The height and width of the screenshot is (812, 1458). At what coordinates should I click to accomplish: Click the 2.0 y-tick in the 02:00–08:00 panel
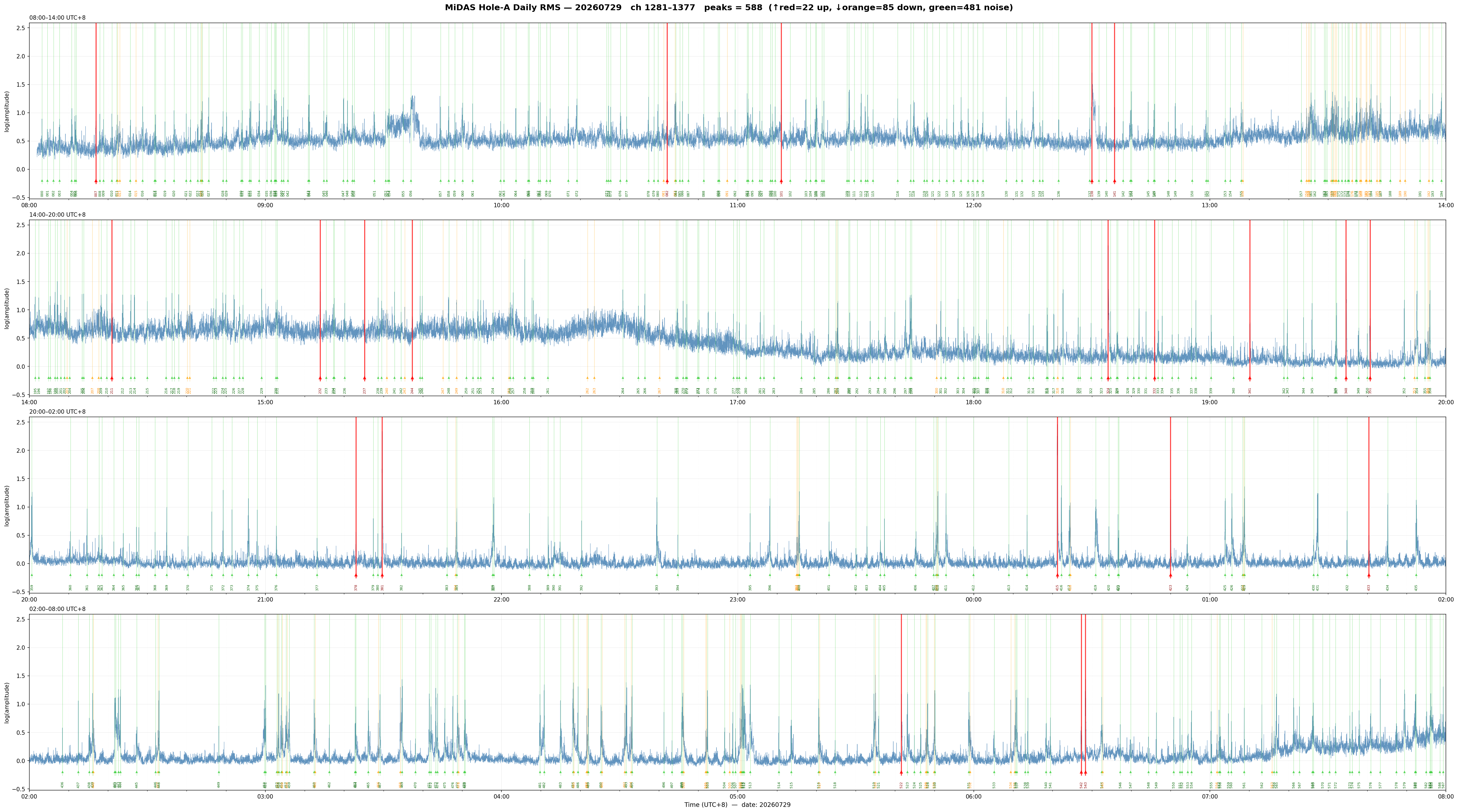coord(21,647)
